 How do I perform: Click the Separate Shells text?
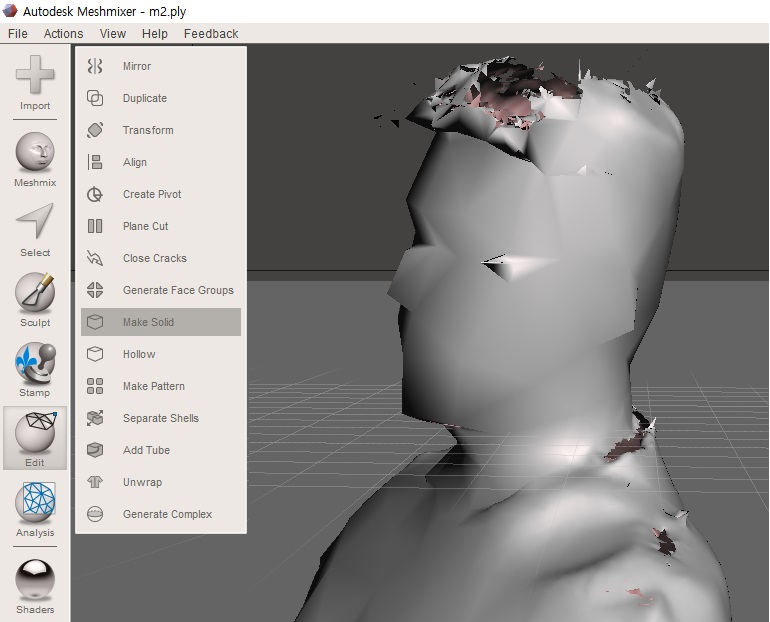point(161,418)
